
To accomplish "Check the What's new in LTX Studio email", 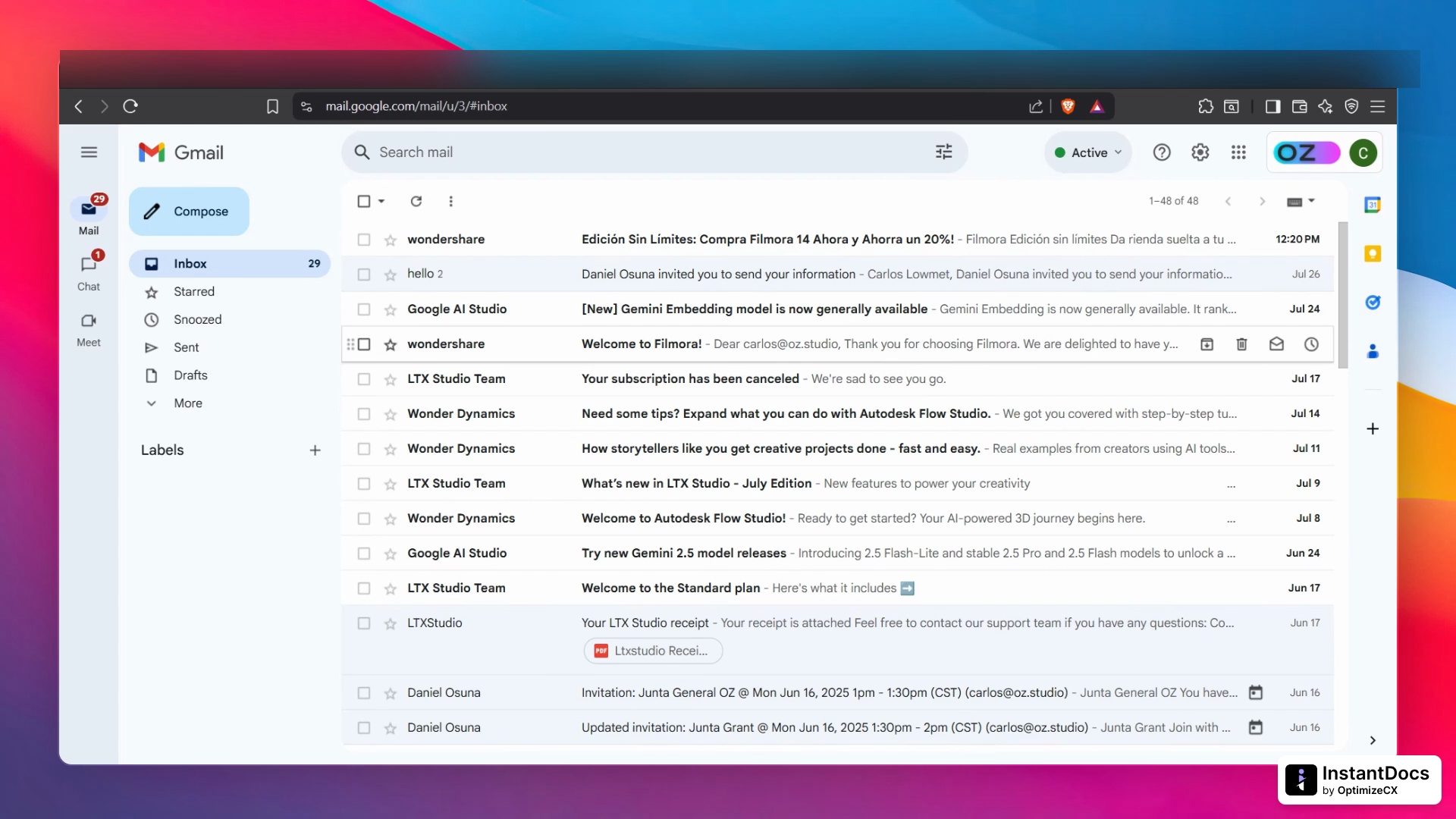I will click(x=364, y=484).
